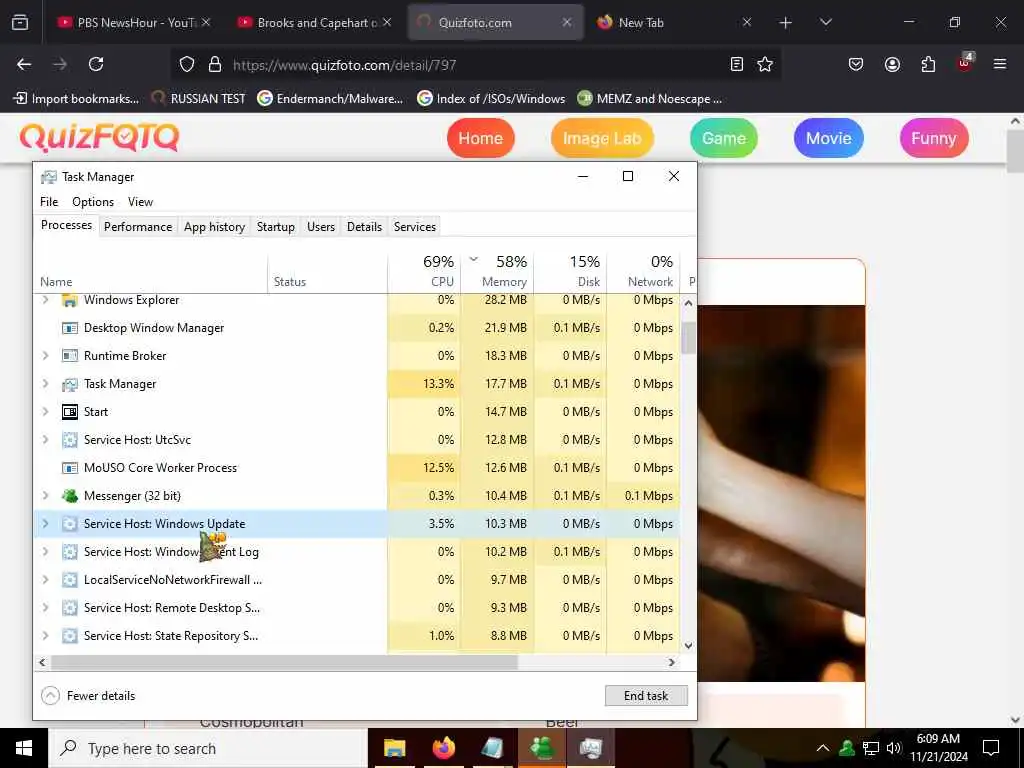
Task: Click the Movie button on QuizFOTO
Action: coord(829,138)
